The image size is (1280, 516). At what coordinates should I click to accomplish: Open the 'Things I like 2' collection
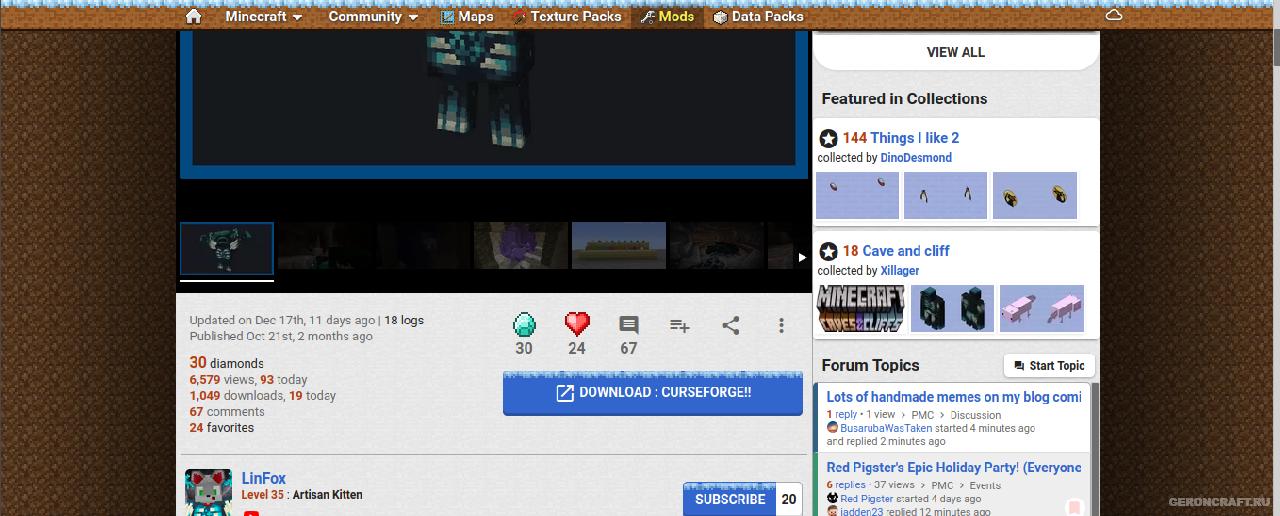(914, 138)
